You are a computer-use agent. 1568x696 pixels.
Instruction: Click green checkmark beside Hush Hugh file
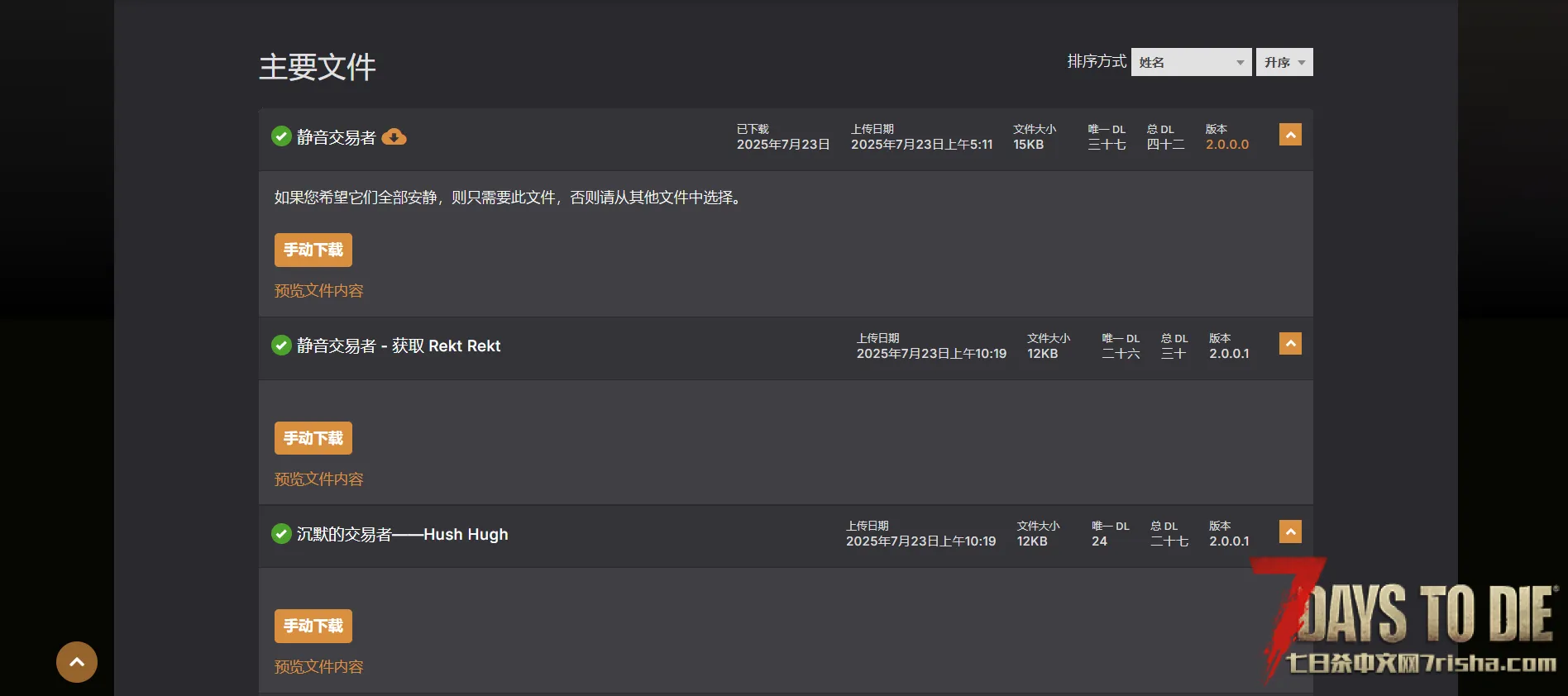point(281,533)
